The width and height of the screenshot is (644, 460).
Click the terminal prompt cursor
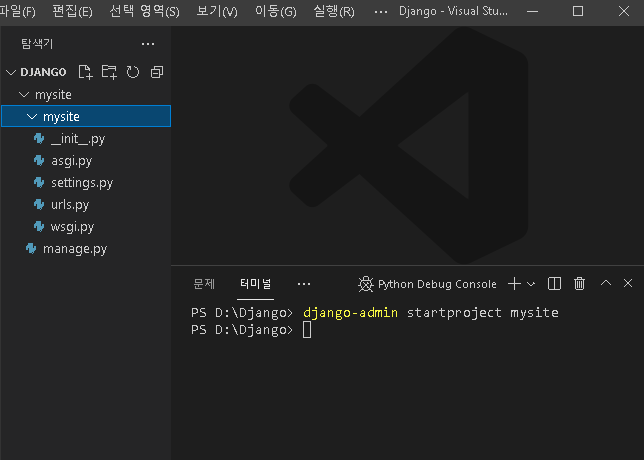click(x=307, y=330)
